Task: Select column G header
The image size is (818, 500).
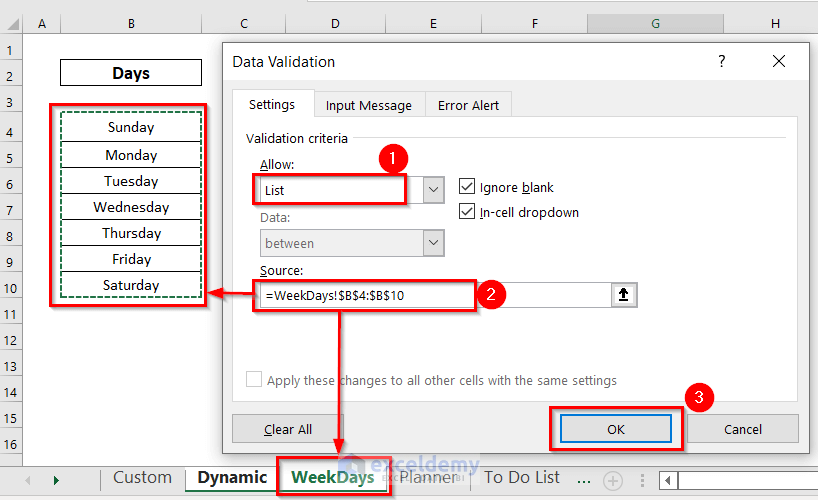Action: [655, 24]
